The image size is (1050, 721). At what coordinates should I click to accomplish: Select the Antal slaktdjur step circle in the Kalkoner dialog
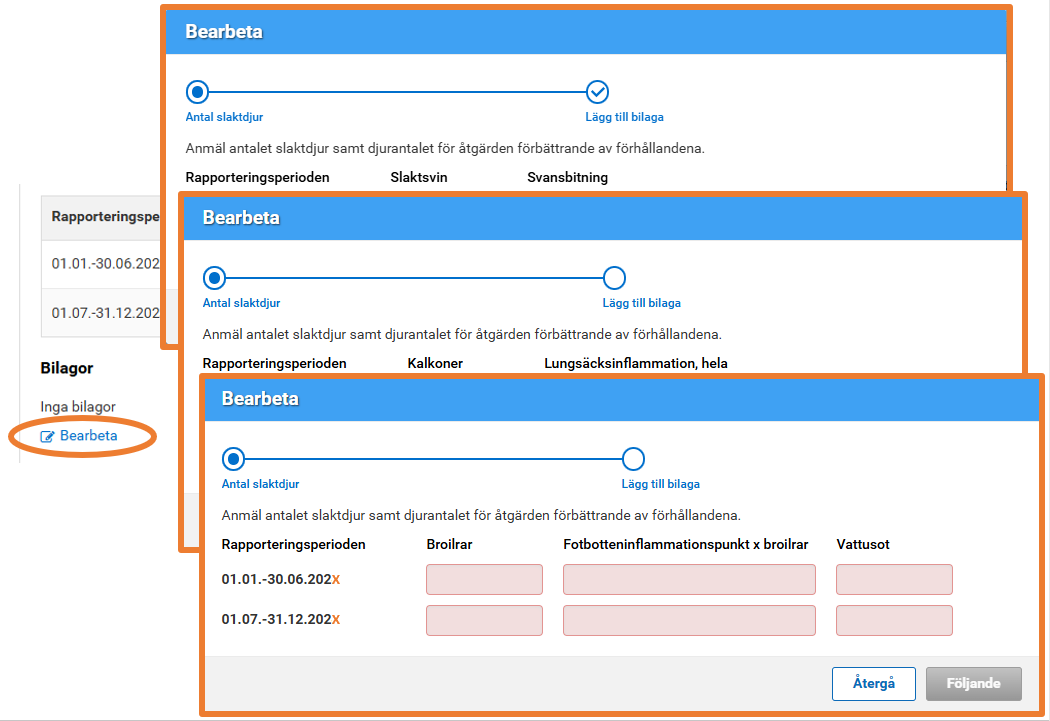pos(214,277)
